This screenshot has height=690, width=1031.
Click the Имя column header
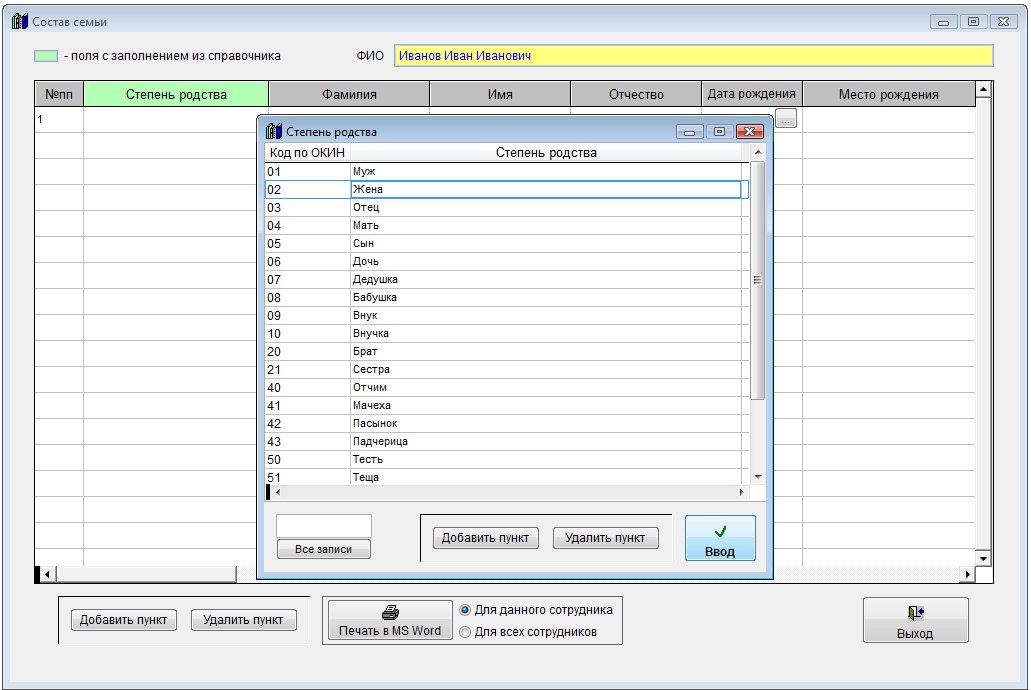pos(500,94)
